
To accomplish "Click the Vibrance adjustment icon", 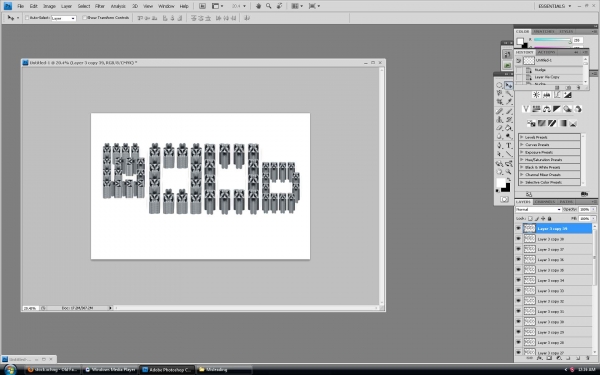I will click(x=526, y=109).
